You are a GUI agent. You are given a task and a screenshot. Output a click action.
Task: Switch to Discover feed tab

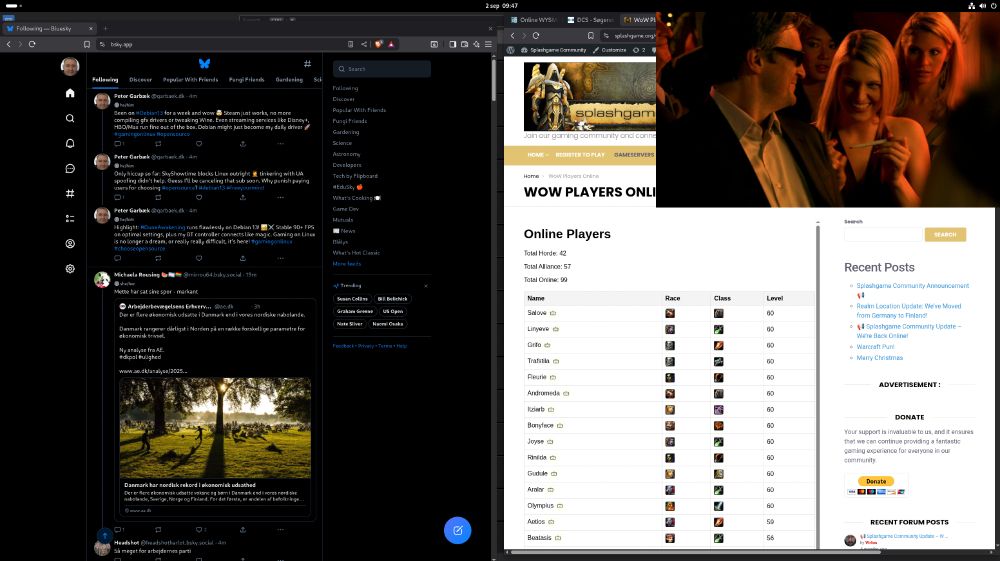tap(140, 80)
